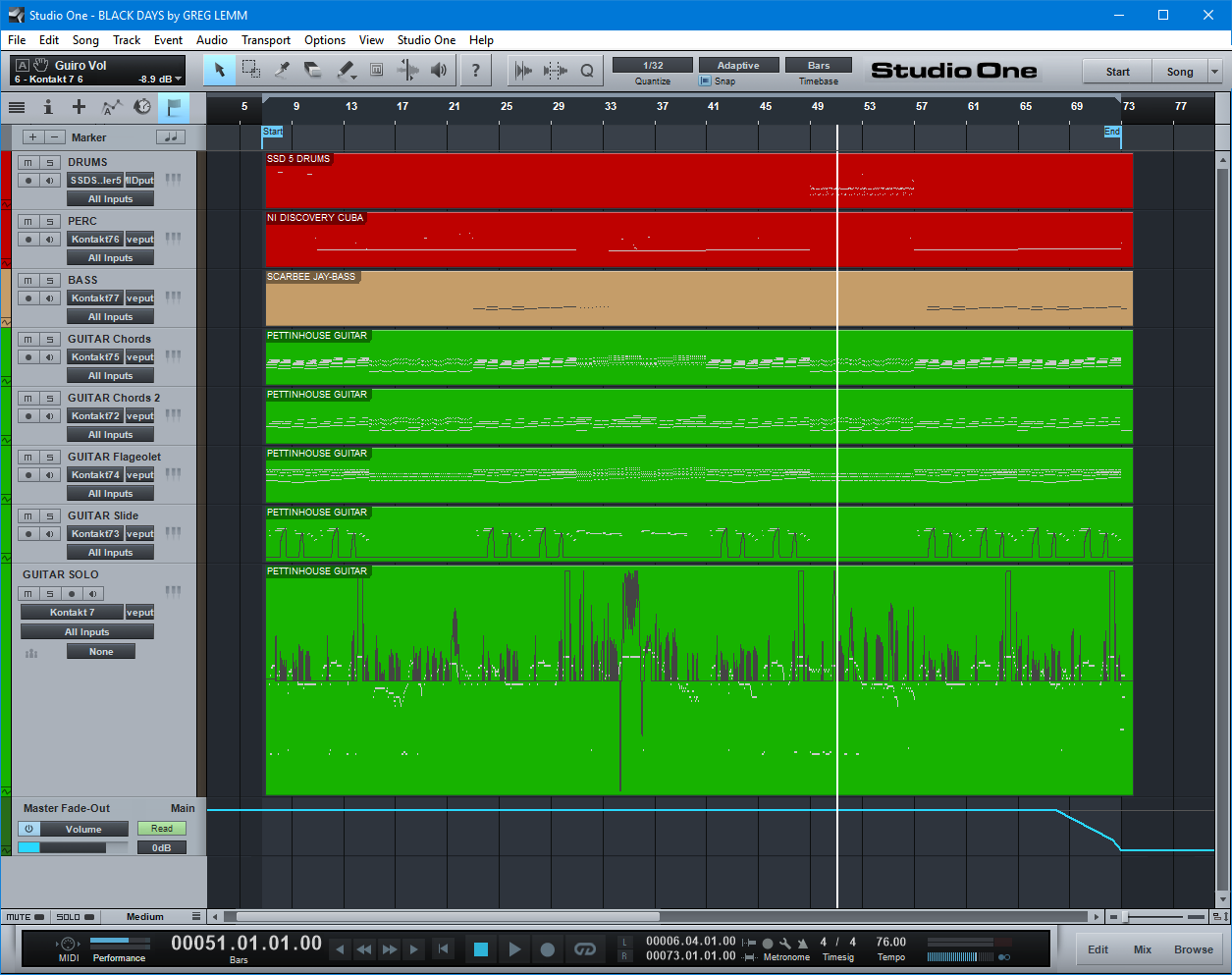Screen dimensions: 1232x975
Task: Click Return to Zero transport button
Action: click(x=444, y=949)
